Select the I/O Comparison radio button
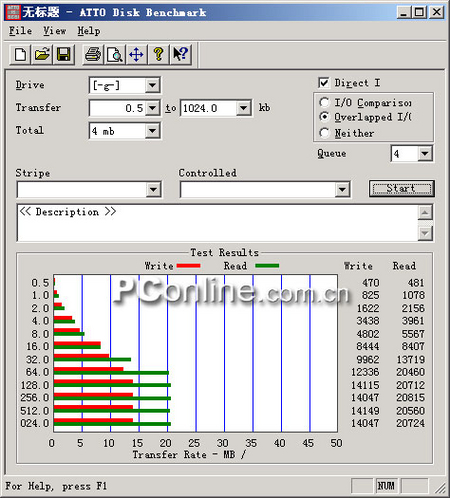Image resolution: width=450 pixels, height=498 pixels. (324, 102)
